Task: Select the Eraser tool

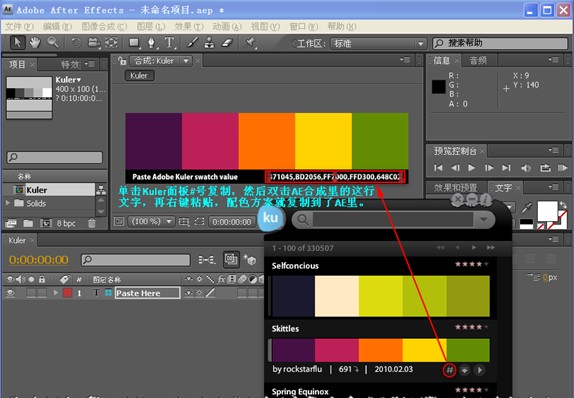Action: (227, 43)
